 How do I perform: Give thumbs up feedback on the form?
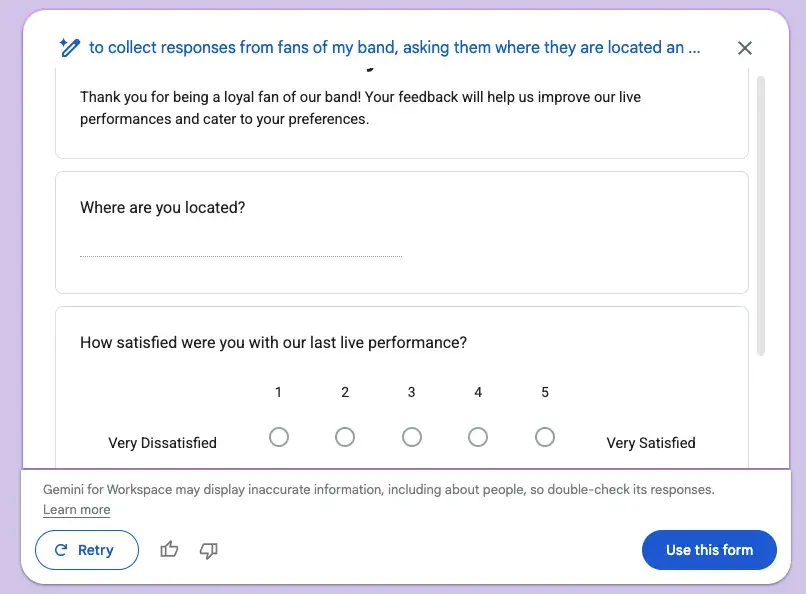tap(169, 550)
